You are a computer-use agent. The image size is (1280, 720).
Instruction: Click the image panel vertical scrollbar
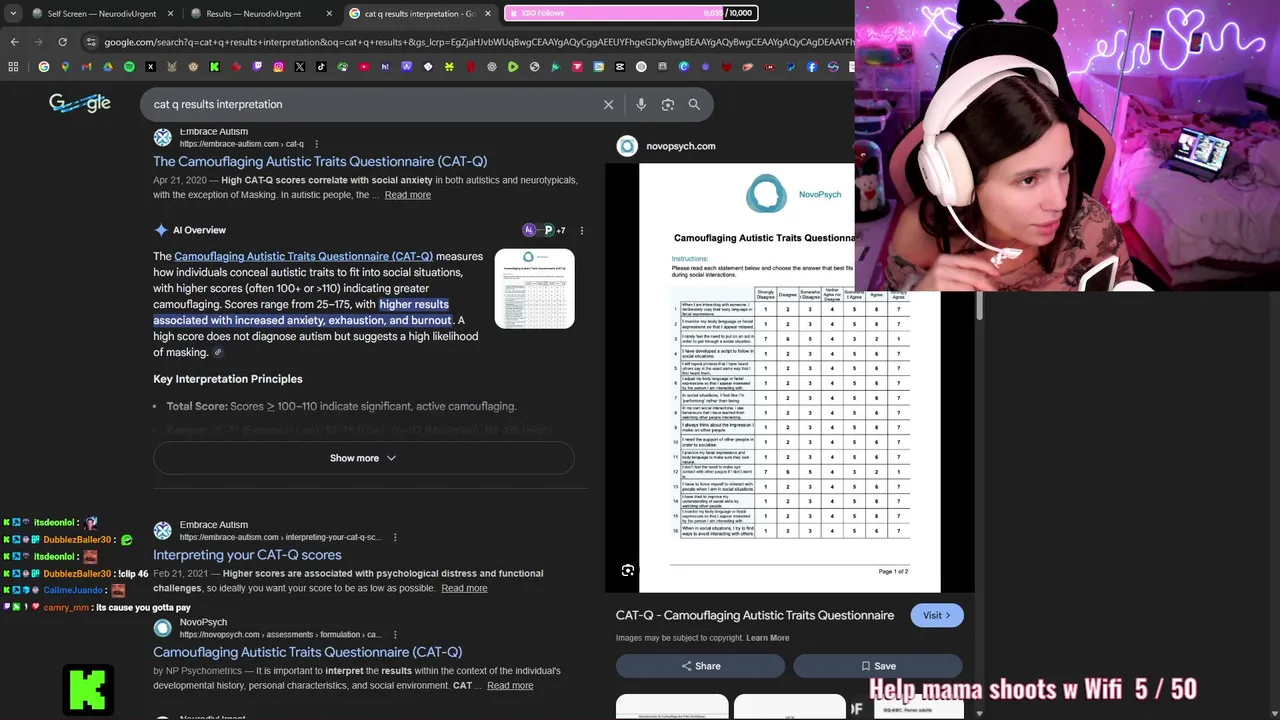980,306
